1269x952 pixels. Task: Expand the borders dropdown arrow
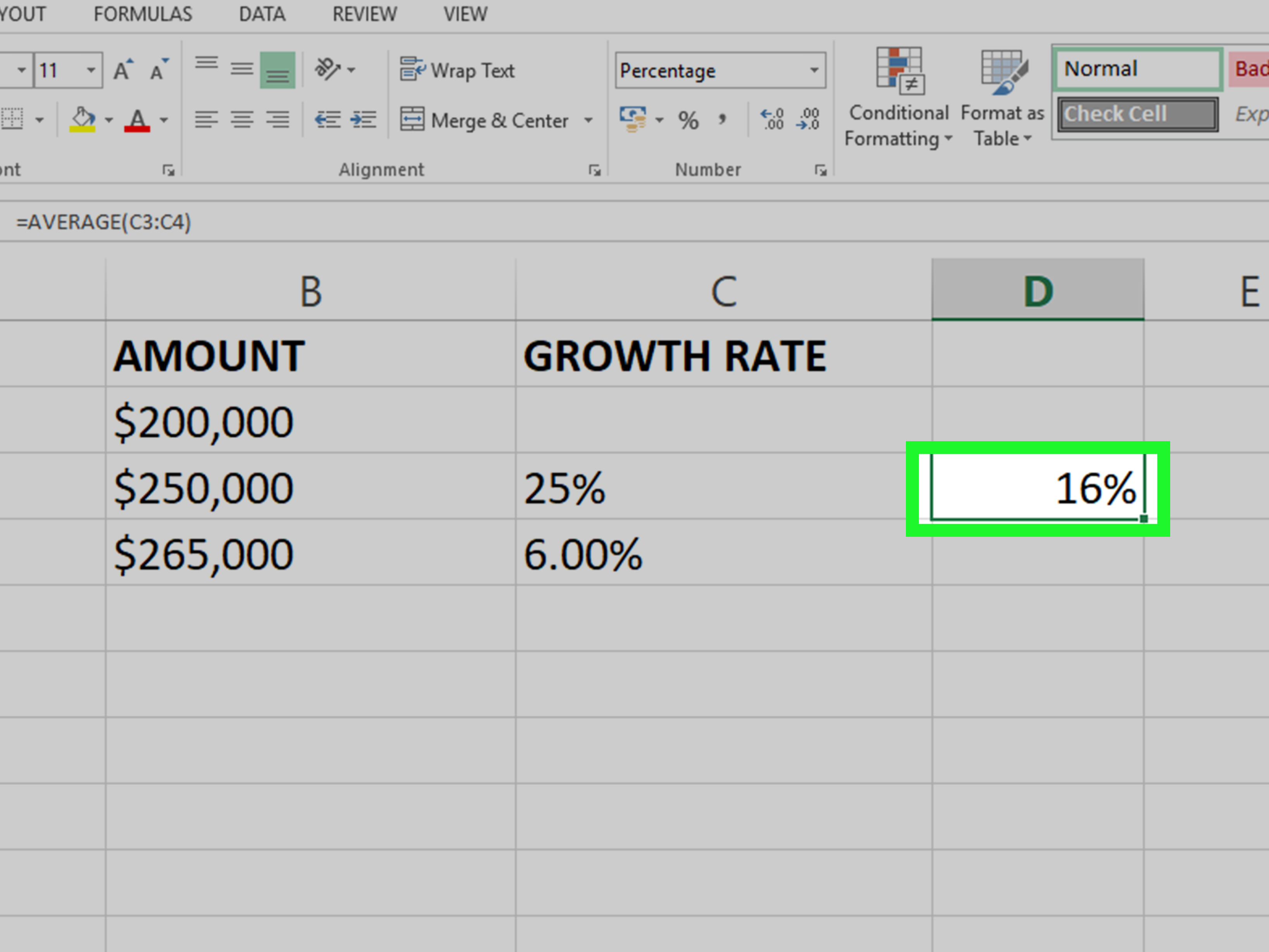pos(39,120)
